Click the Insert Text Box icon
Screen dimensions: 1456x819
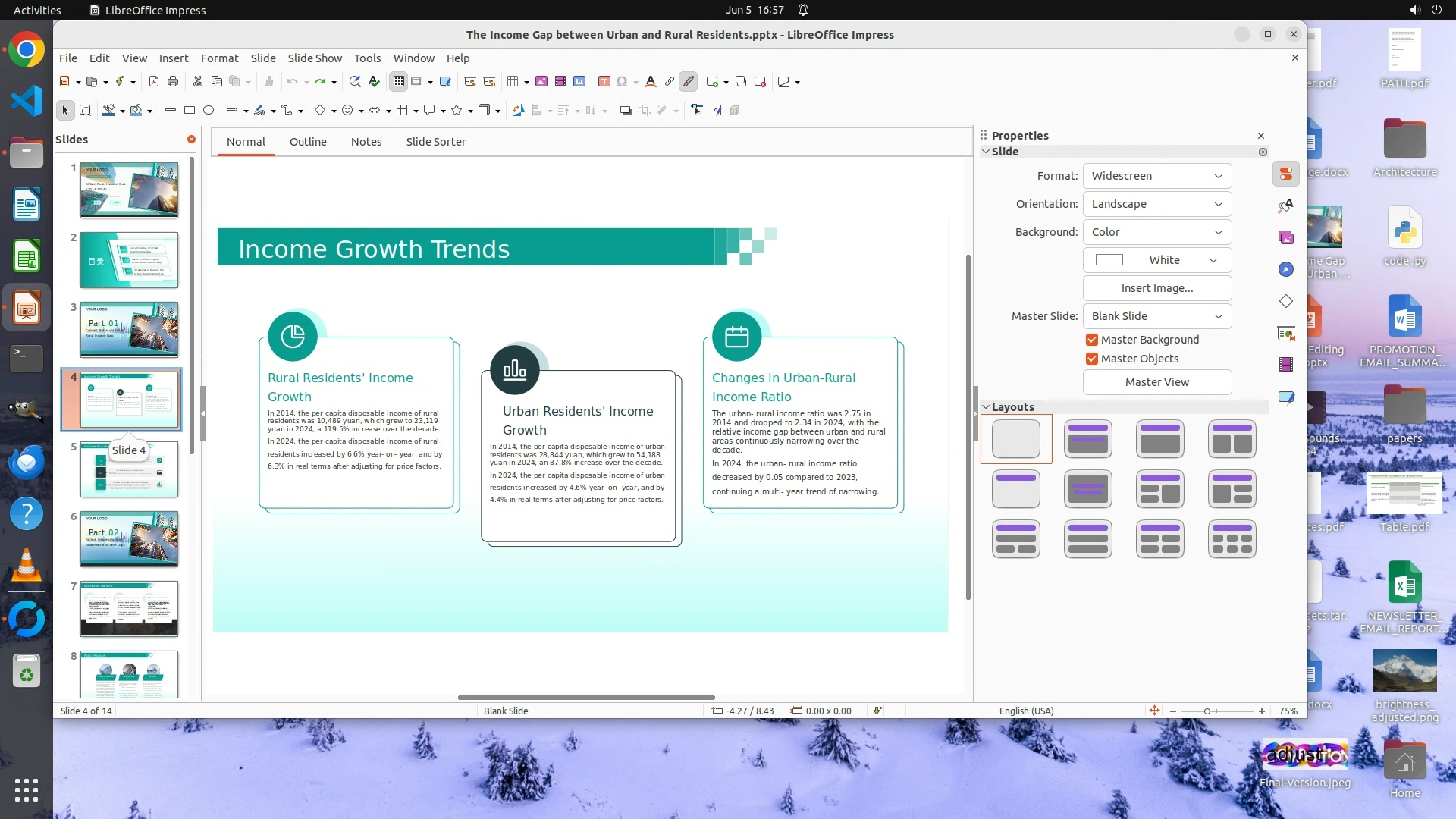(x=604, y=82)
